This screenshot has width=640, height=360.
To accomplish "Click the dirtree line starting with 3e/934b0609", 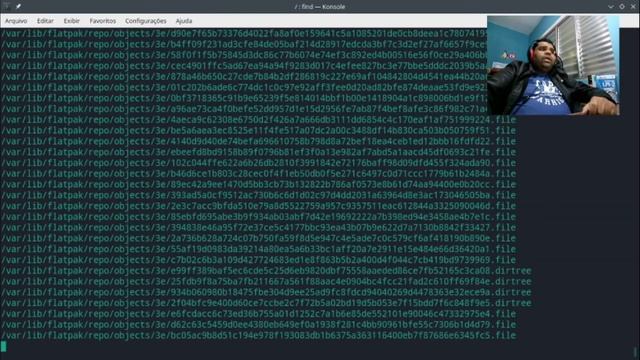I will tap(266, 292).
